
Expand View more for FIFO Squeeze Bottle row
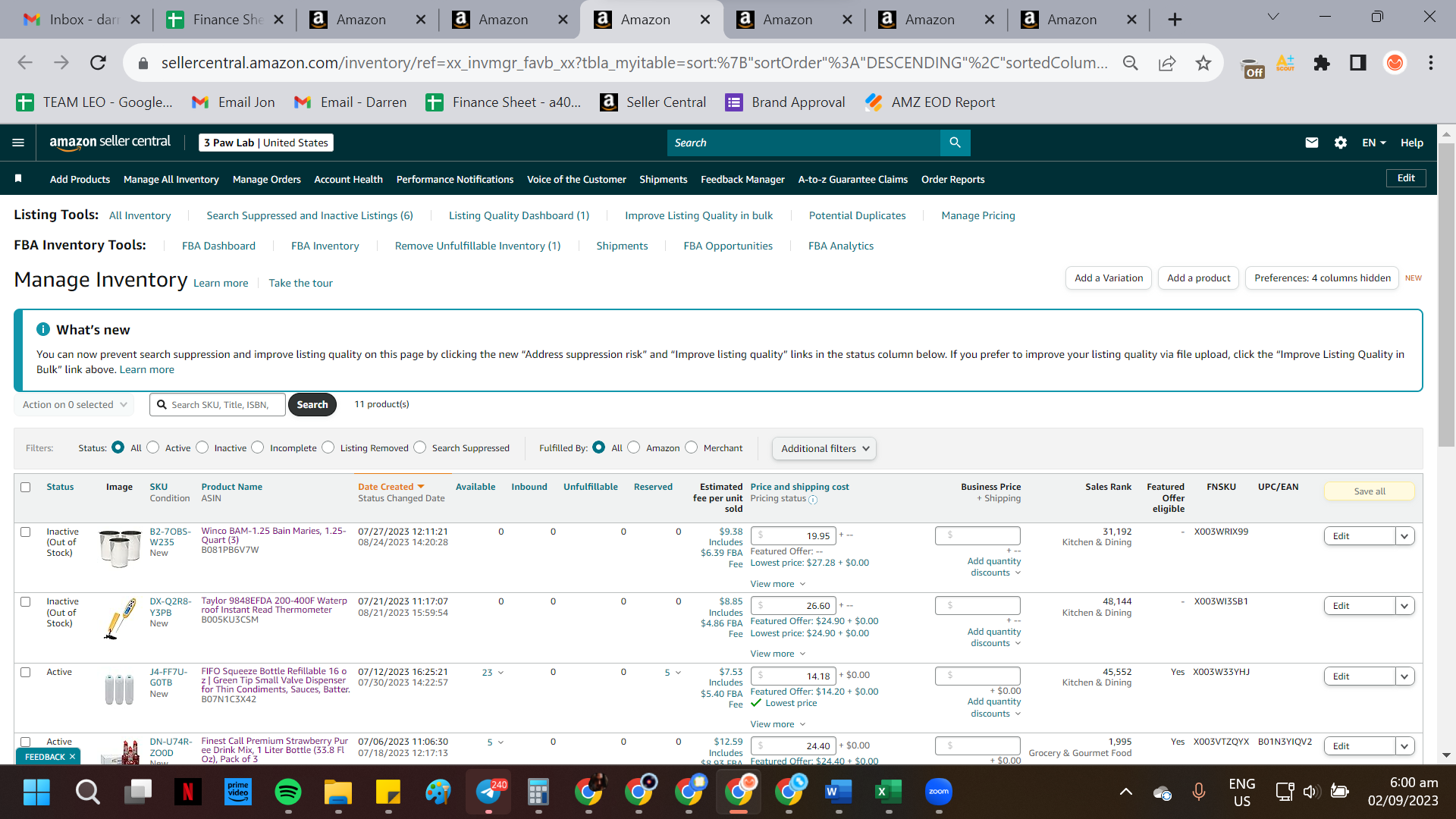tap(778, 724)
